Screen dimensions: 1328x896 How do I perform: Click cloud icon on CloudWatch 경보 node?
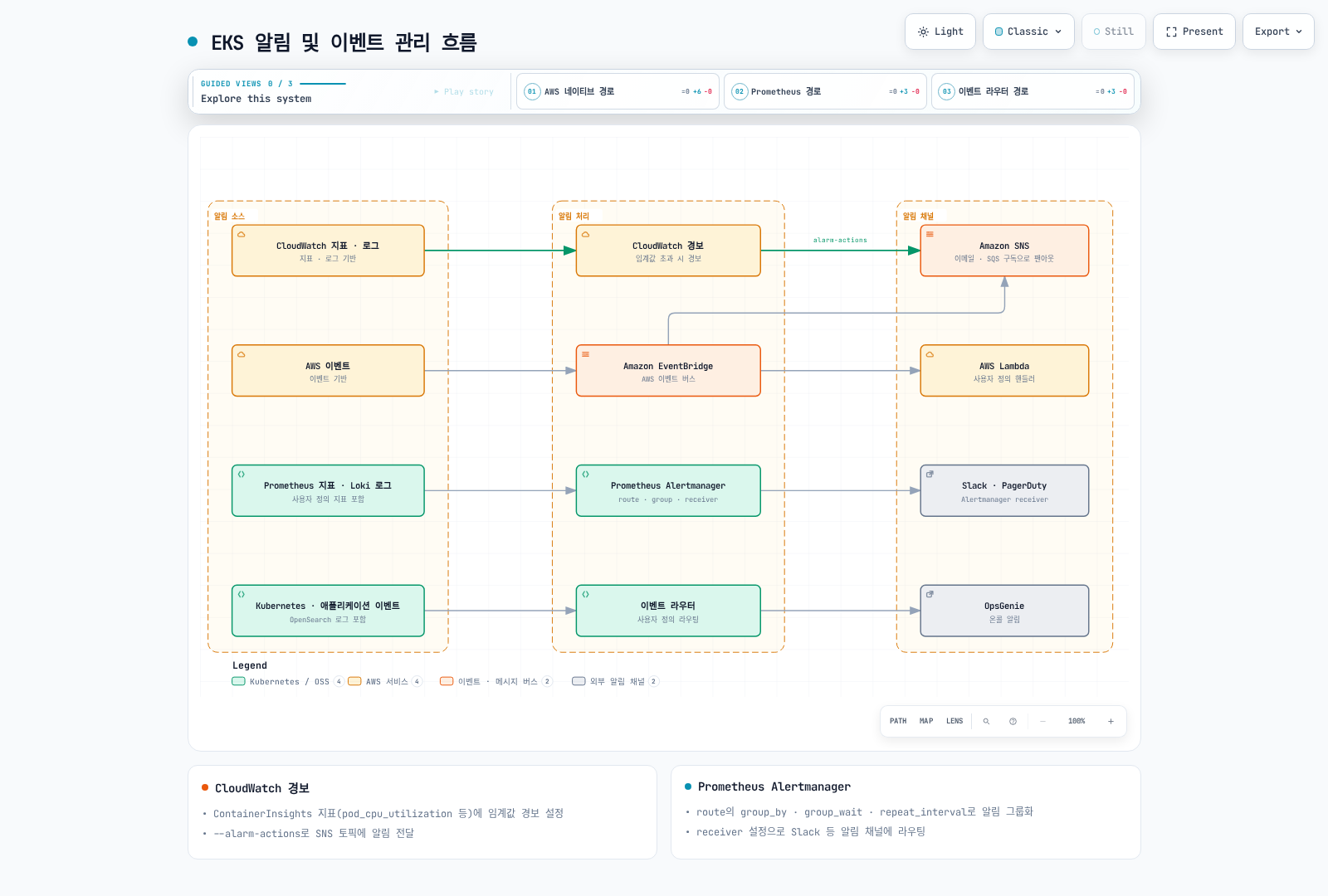pyautogui.click(x=585, y=235)
